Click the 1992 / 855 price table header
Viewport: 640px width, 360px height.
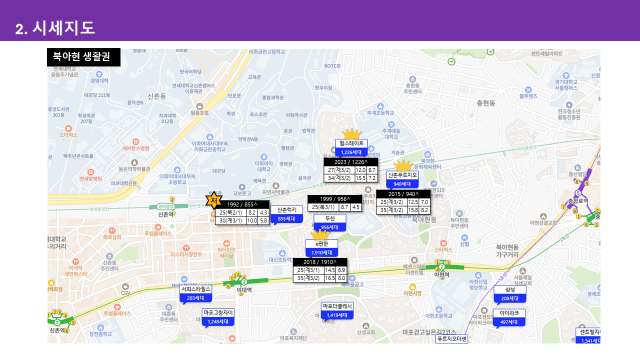coord(242,204)
